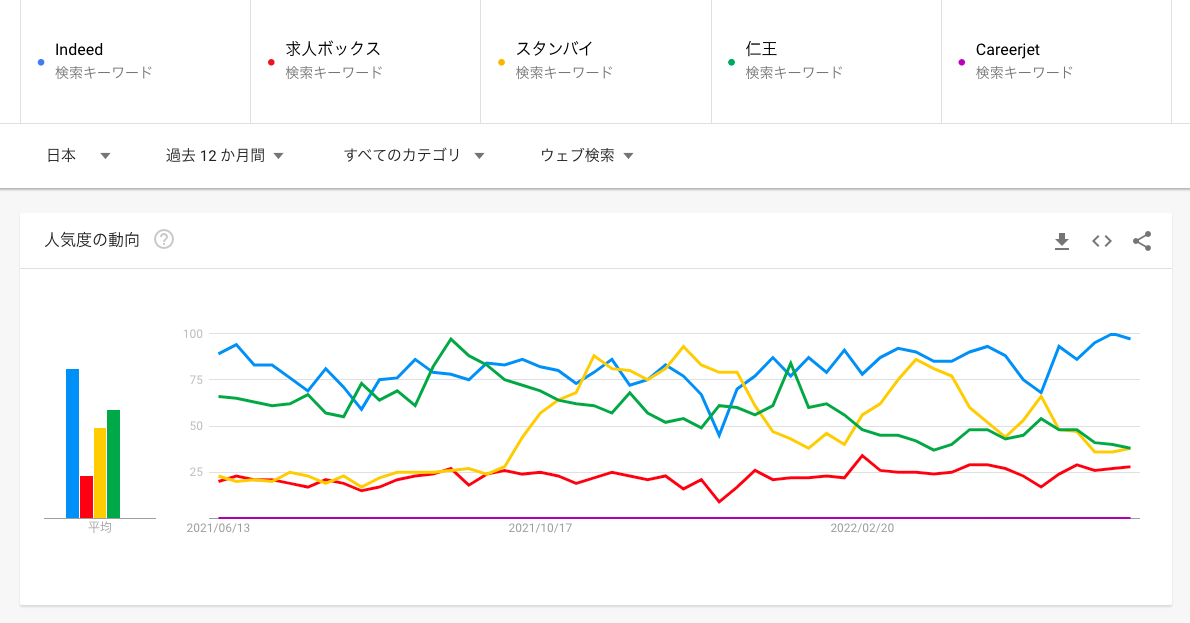Select the Indeed search term
The width and height of the screenshot is (1190, 623).
click(79, 49)
